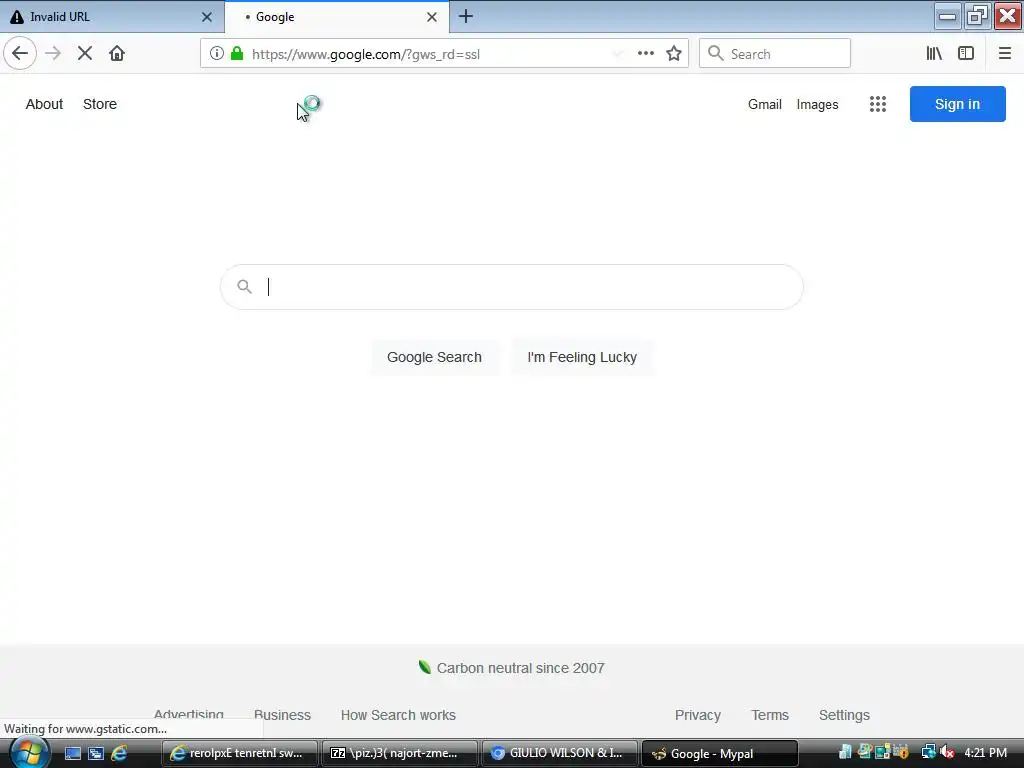Go back using the back arrow button
Screen dimensions: 1024x768
(20, 53)
